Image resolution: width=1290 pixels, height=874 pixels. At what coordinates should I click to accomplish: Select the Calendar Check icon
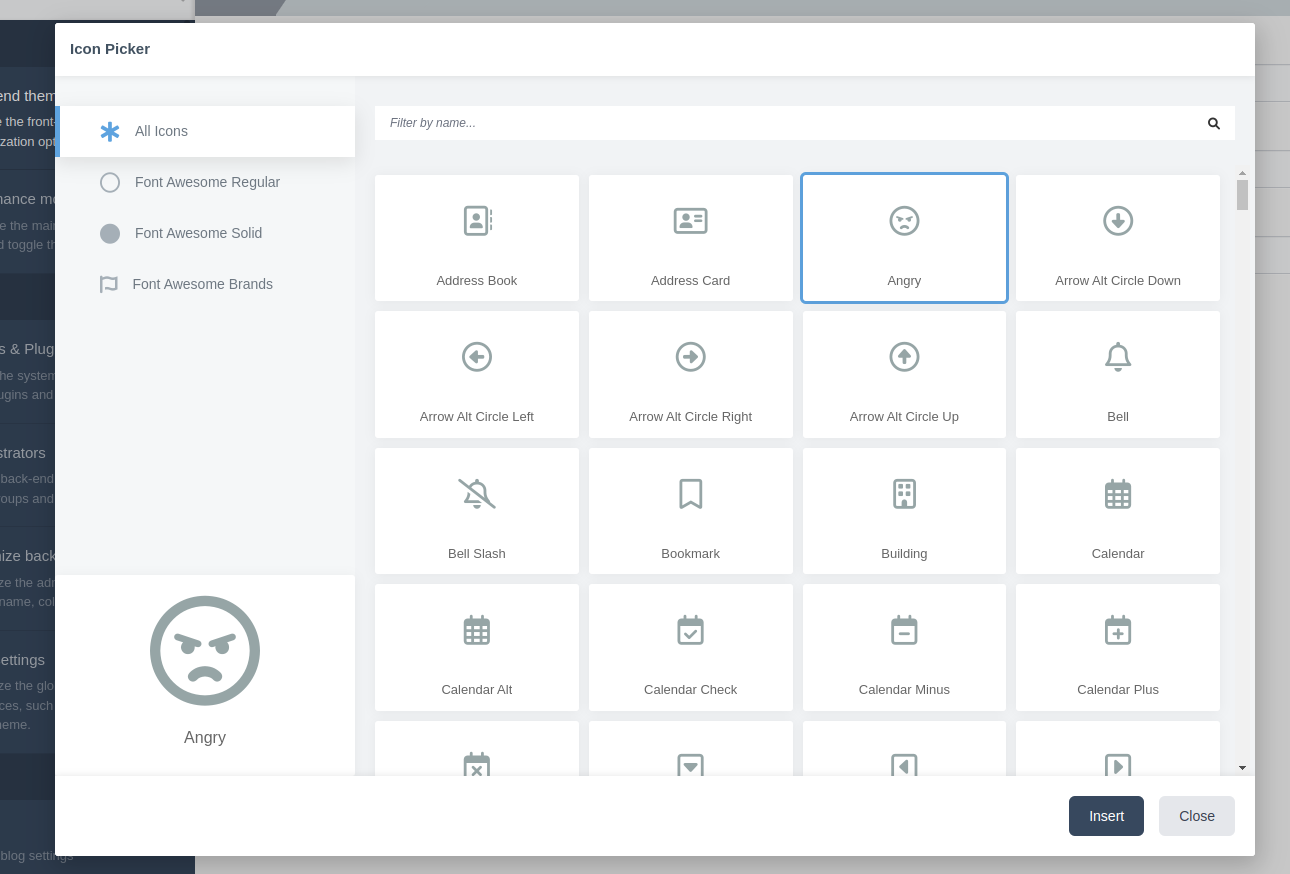[691, 647]
